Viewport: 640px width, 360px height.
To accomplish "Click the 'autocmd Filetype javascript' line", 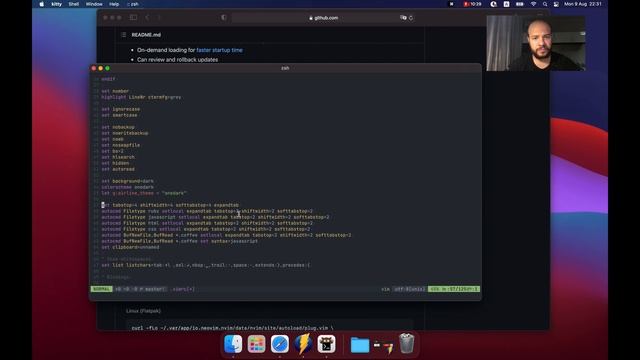I will (x=215, y=217).
